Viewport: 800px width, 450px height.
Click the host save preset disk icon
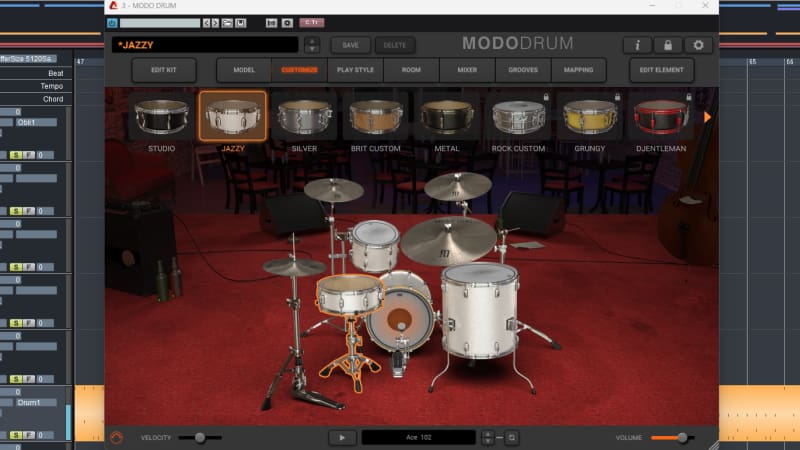(241, 23)
